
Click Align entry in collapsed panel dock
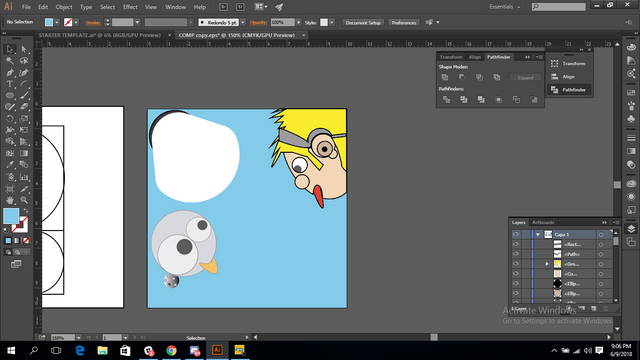pyautogui.click(x=569, y=77)
